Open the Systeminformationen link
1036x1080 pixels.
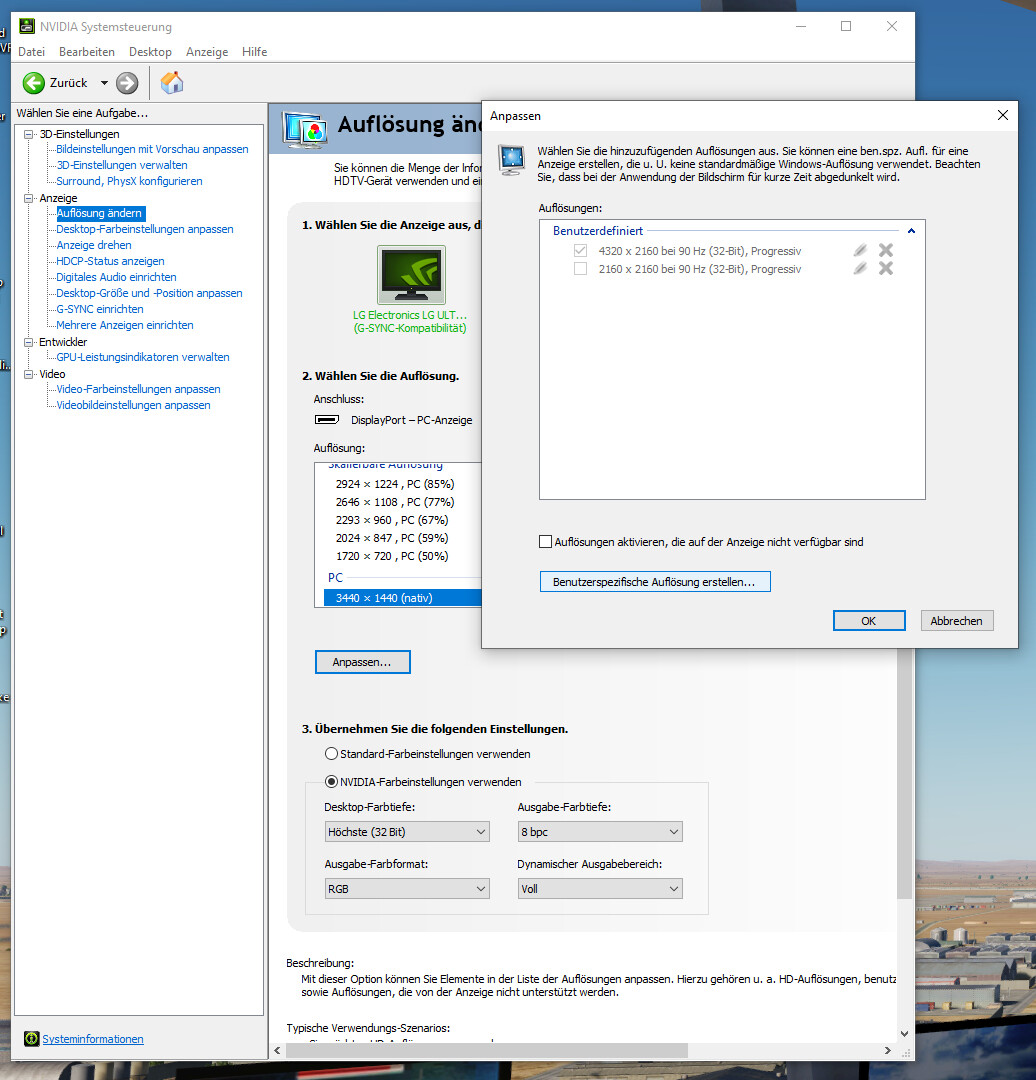[x=93, y=1039]
